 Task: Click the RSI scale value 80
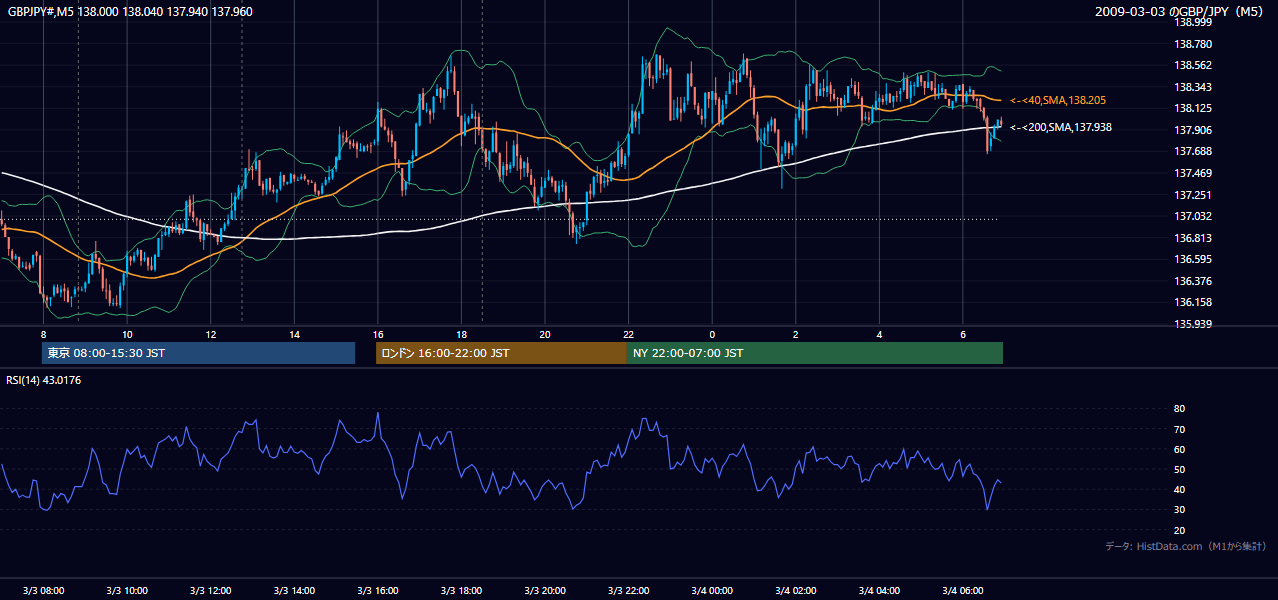1179,409
